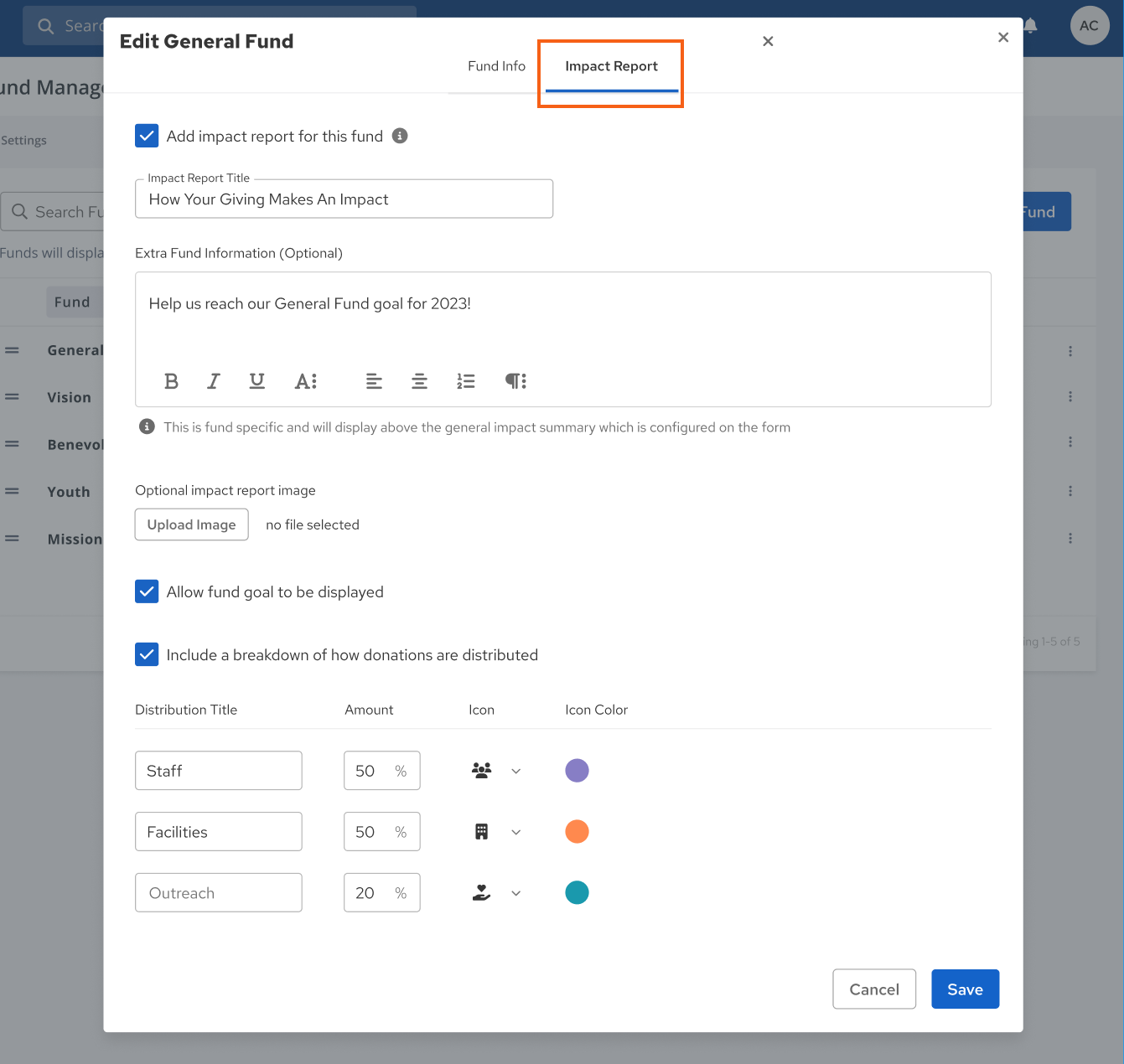
Task: Disable Allow fund goal to be displayed
Action: click(147, 591)
